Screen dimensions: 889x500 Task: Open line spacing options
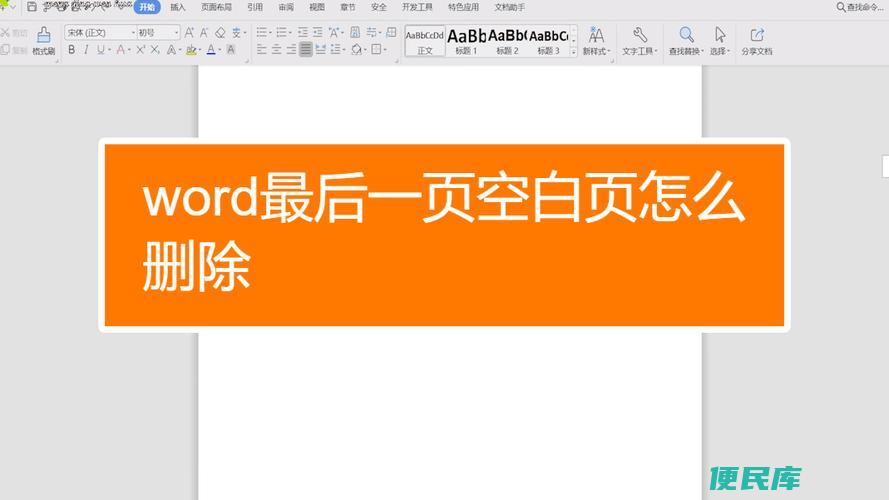point(337,50)
